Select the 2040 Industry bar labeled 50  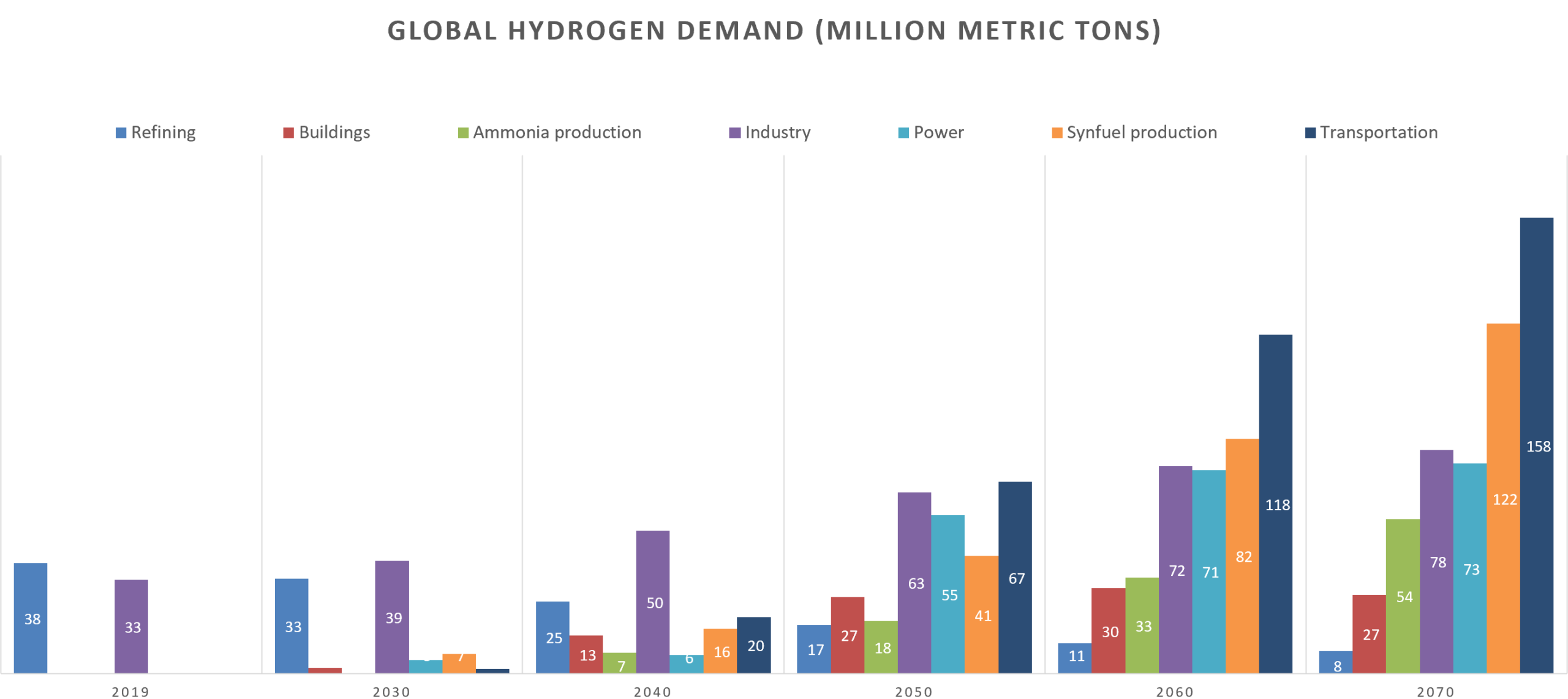(653, 602)
